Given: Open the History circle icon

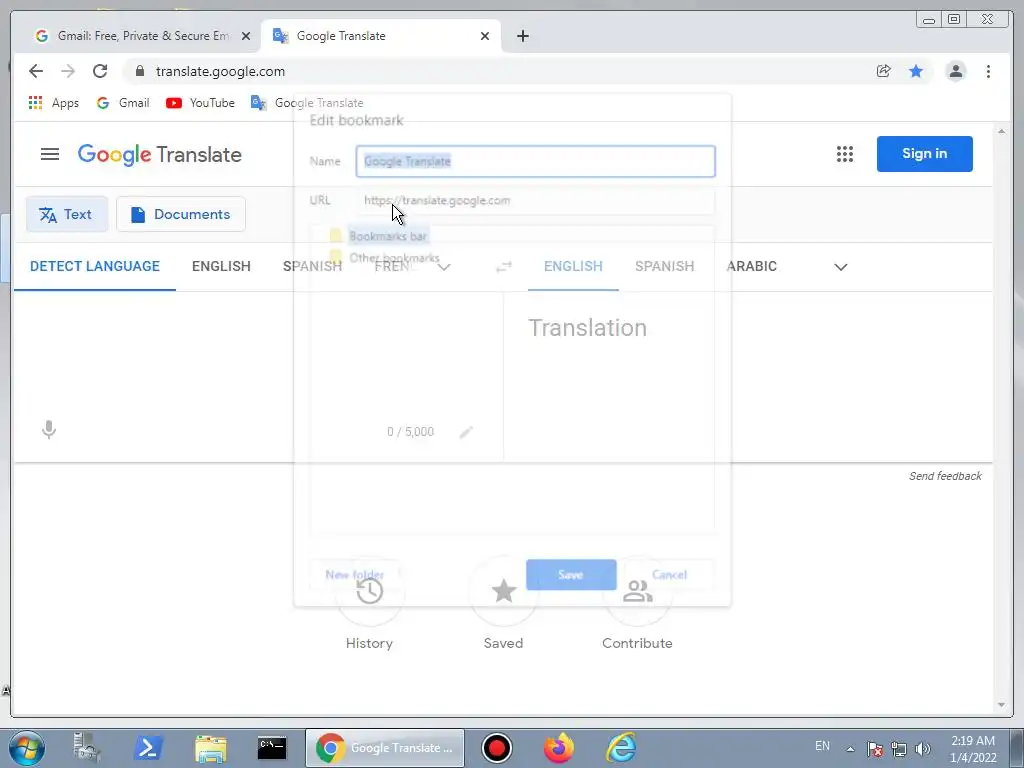Looking at the screenshot, I should click(x=370, y=592).
